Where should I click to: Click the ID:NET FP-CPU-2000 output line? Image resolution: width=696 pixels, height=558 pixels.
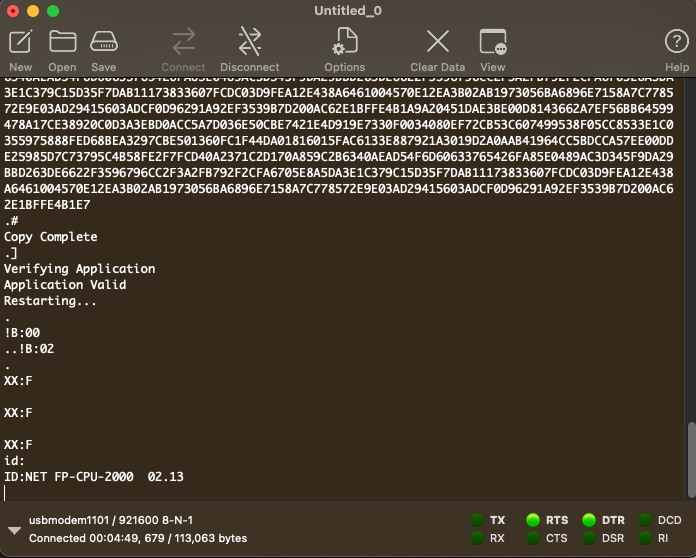click(94, 477)
